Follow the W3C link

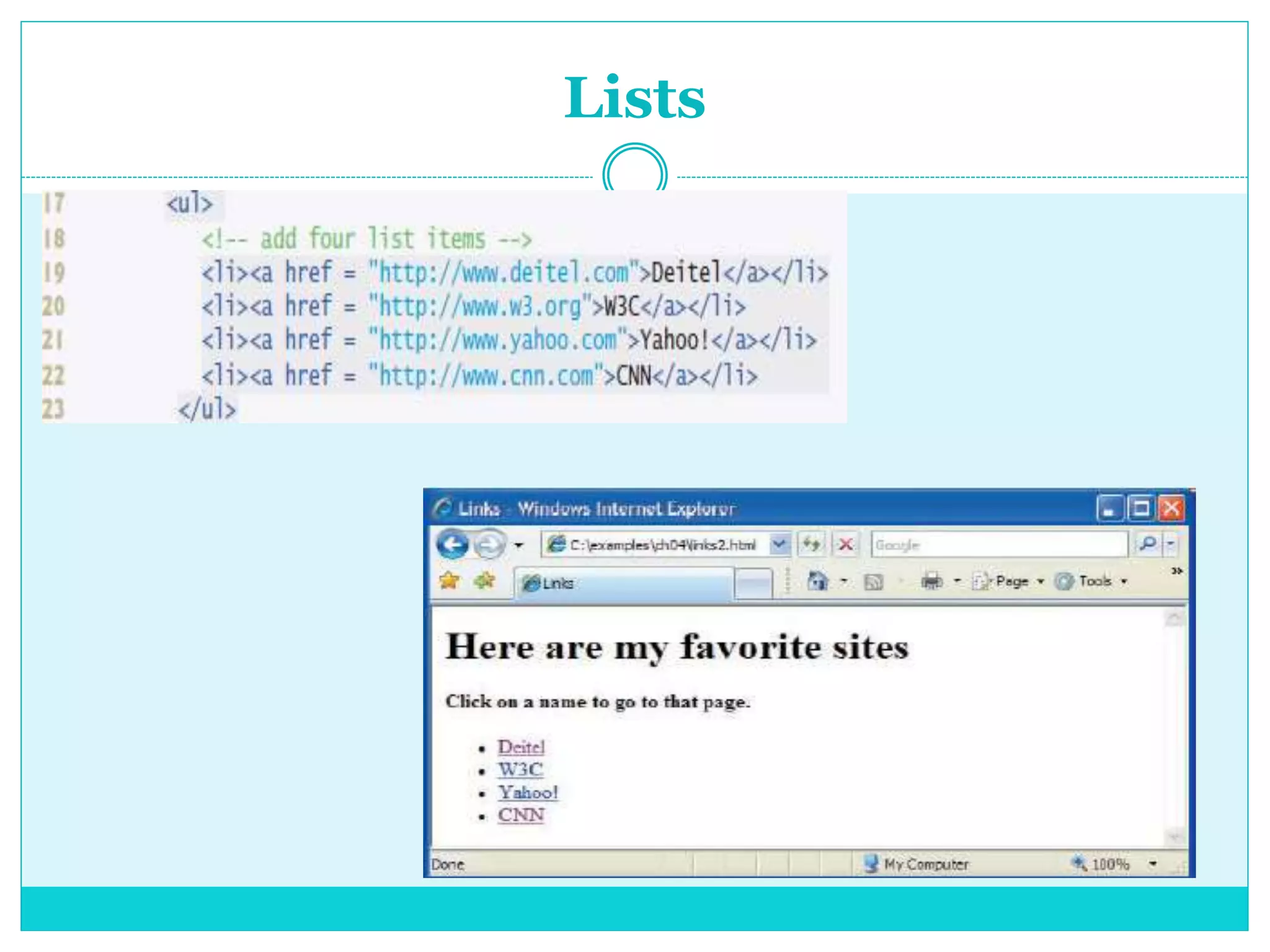point(520,769)
